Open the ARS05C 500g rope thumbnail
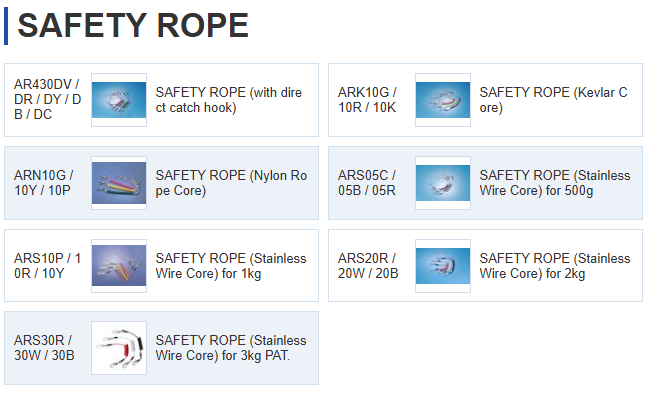 (443, 183)
